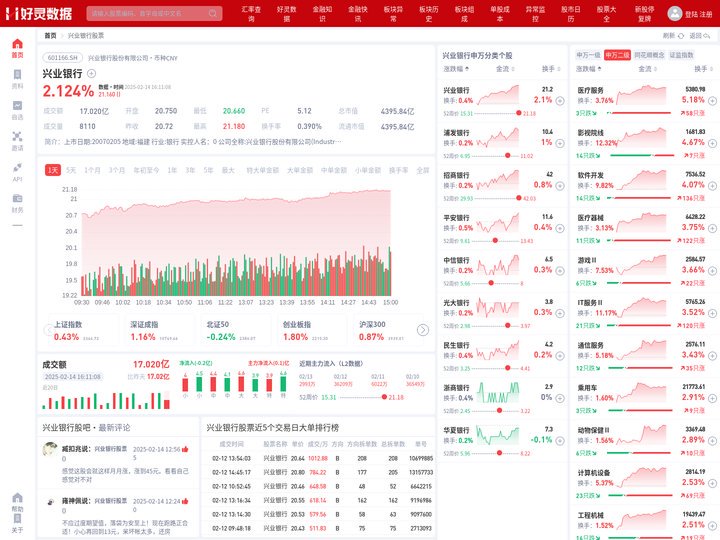Open the 板块异常 top menu
Viewport: 720px width, 540px height.
click(x=393, y=14)
